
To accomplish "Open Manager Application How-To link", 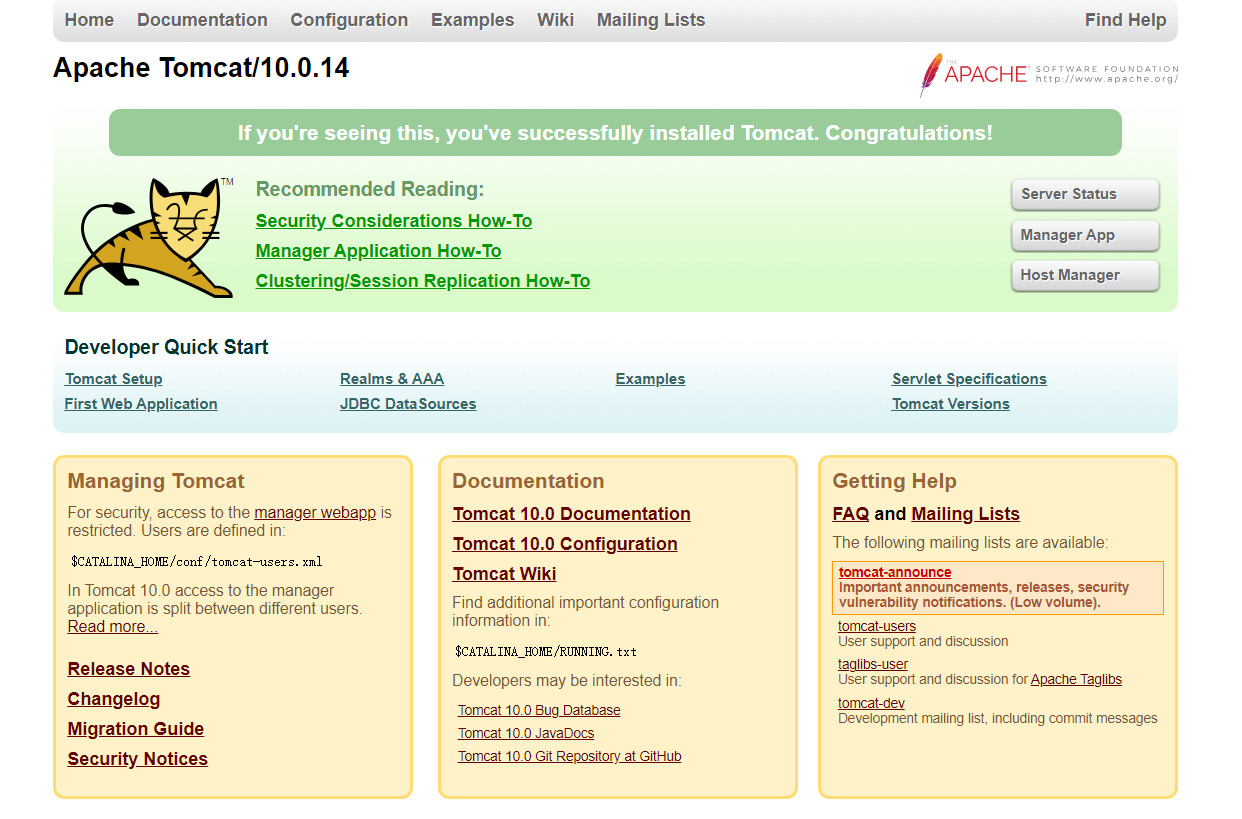I will pyautogui.click(x=378, y=251).
